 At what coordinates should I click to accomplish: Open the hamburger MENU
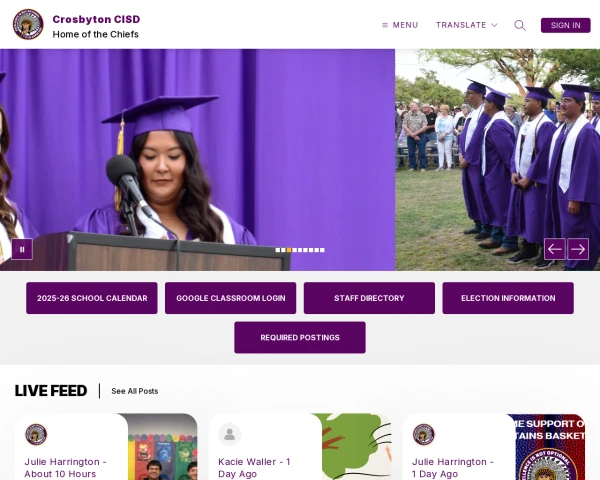coord(400,25)
